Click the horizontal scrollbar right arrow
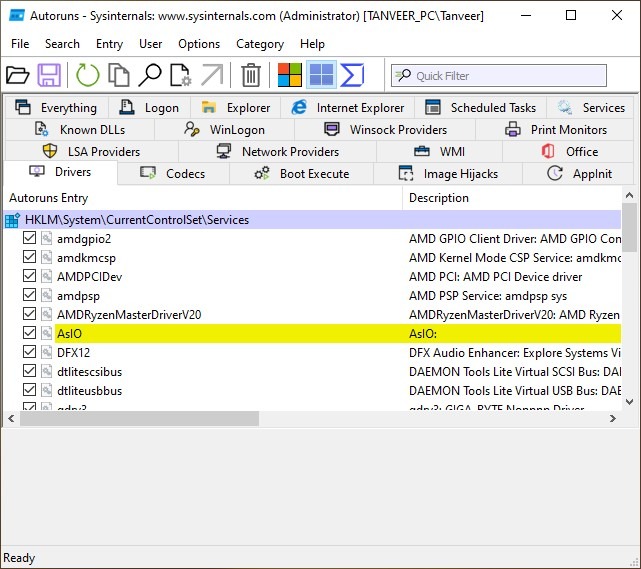Screen dimensions: 641x569 [x=612, y=419]
